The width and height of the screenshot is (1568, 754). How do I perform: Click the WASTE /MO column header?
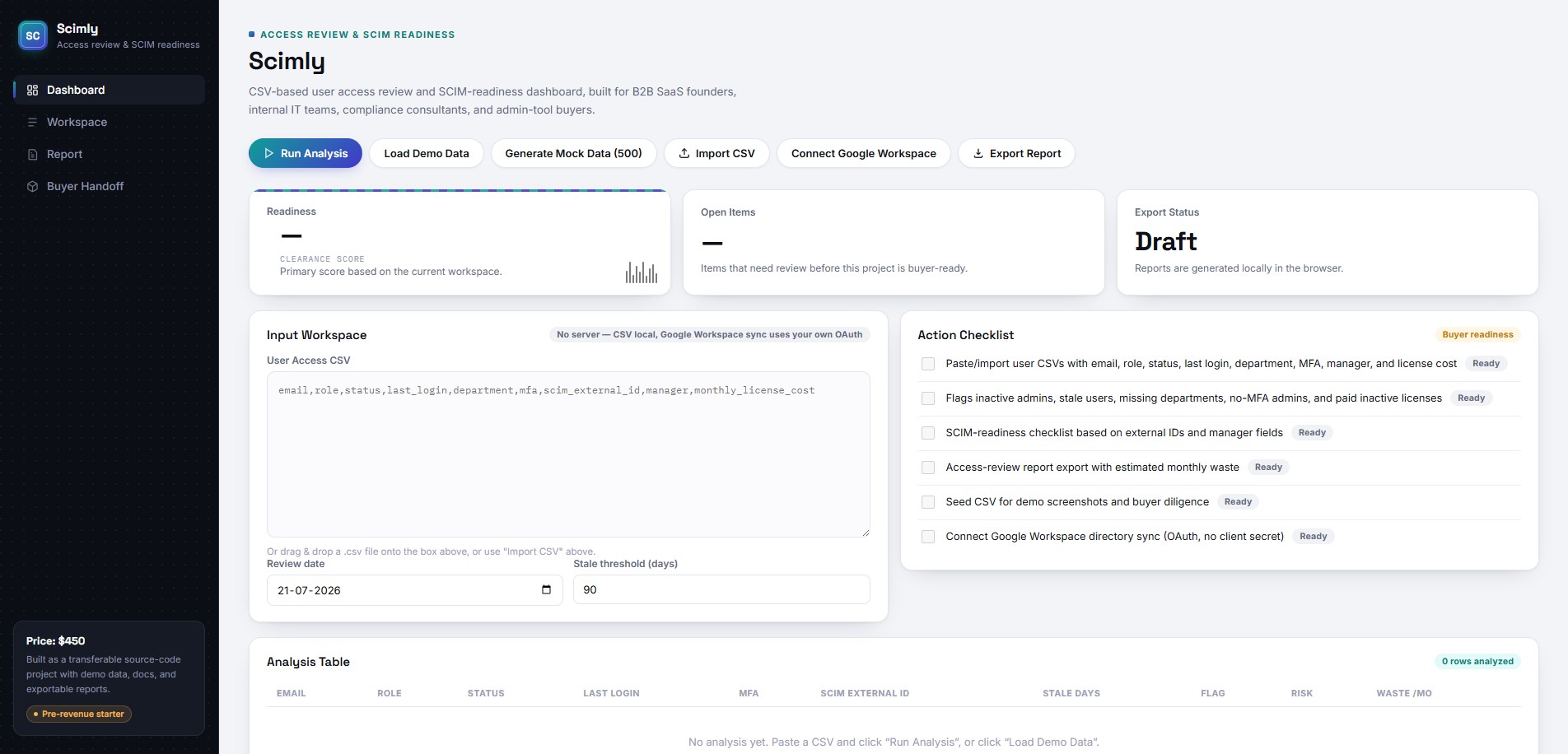1404,693
